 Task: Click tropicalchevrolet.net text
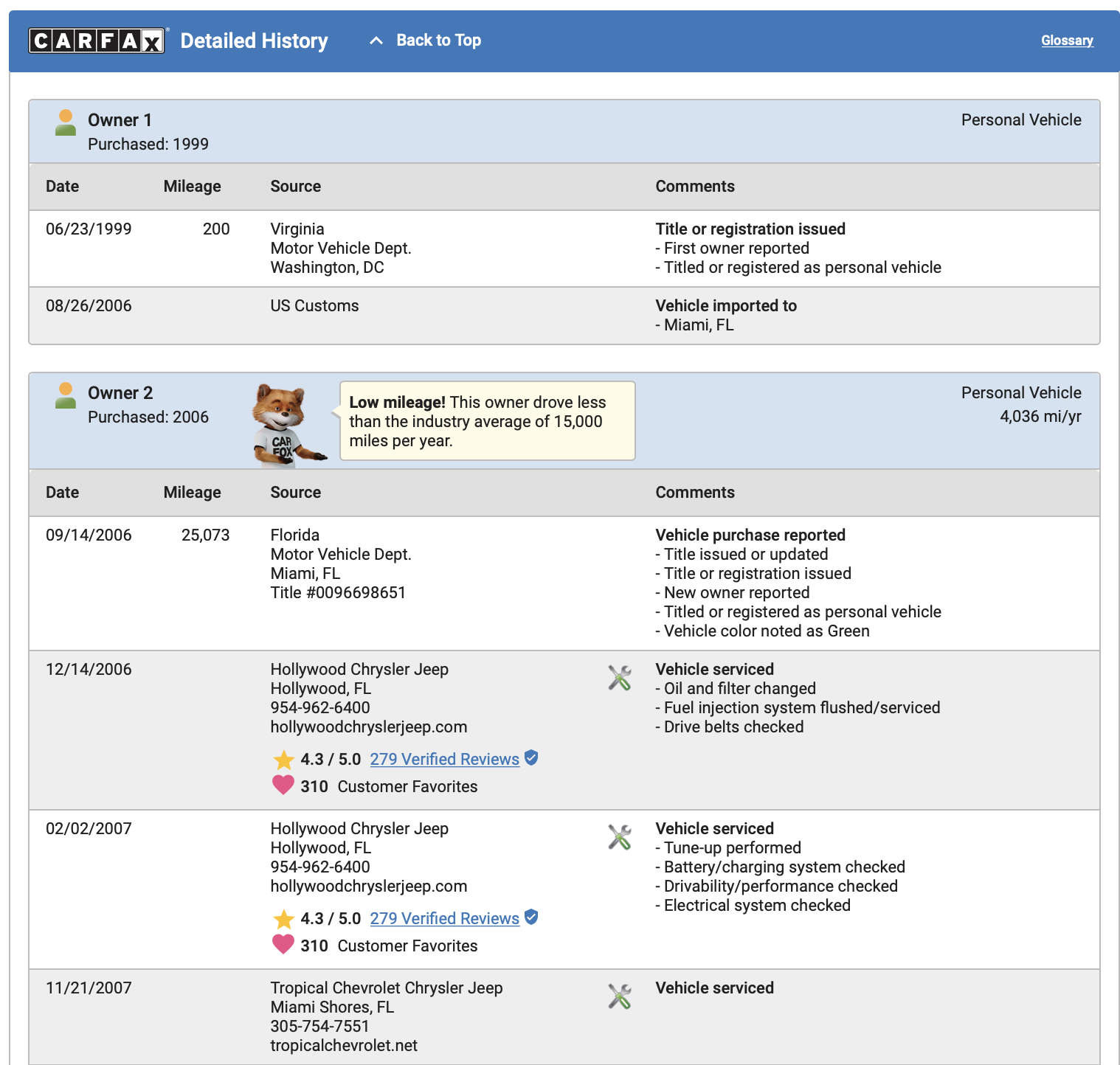coord(344,1045)
